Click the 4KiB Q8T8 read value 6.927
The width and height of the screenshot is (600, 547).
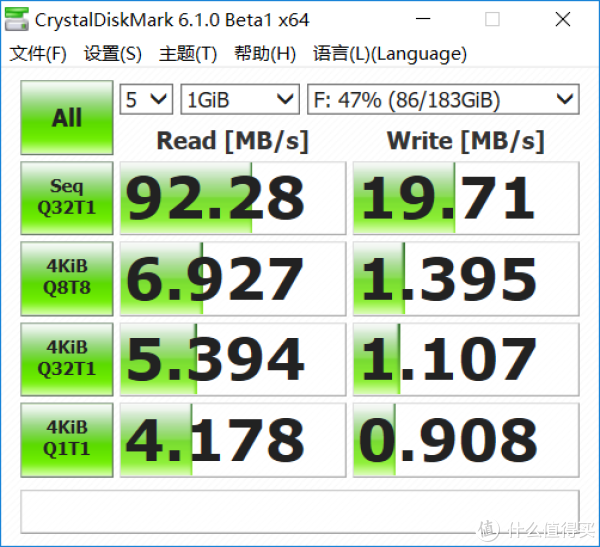click(232, 278)
